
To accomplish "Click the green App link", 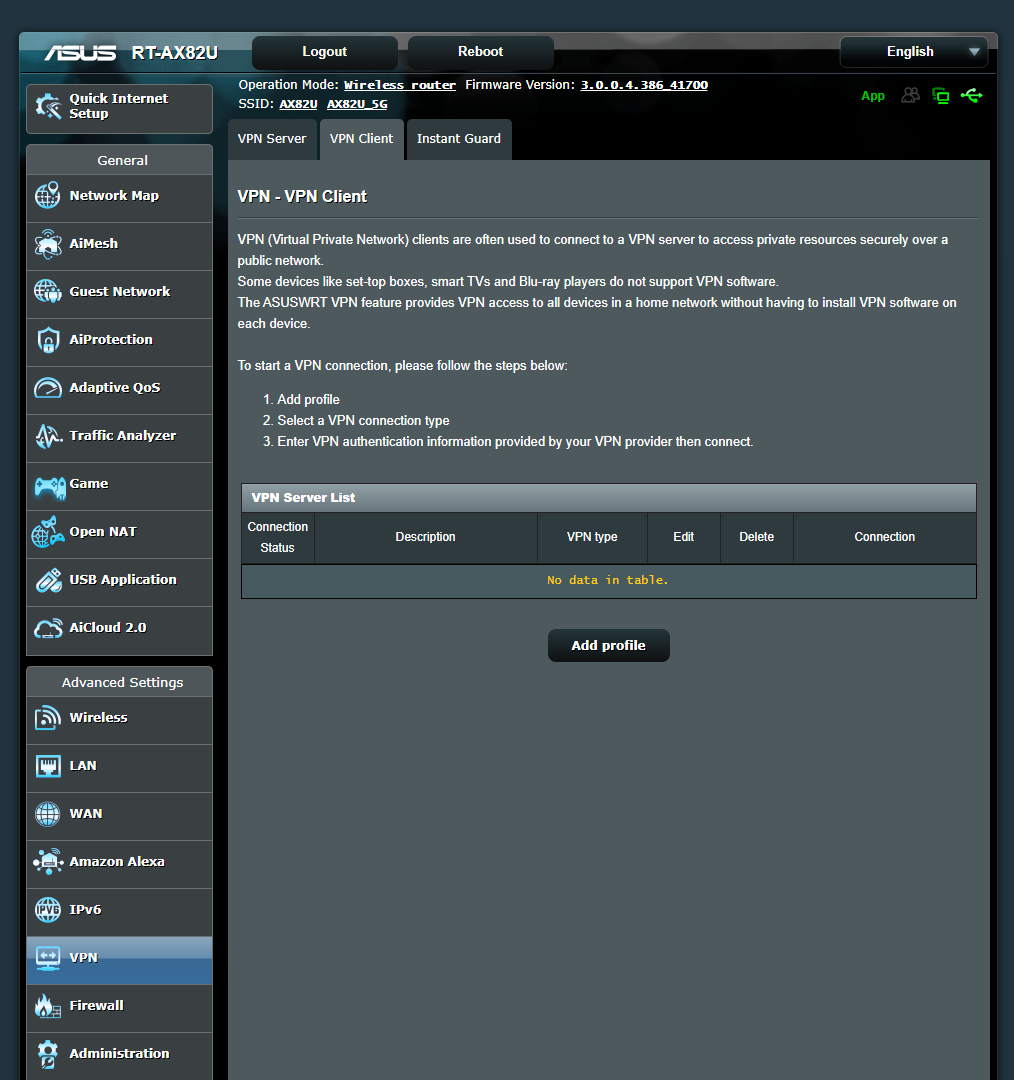I will [873, 96].
